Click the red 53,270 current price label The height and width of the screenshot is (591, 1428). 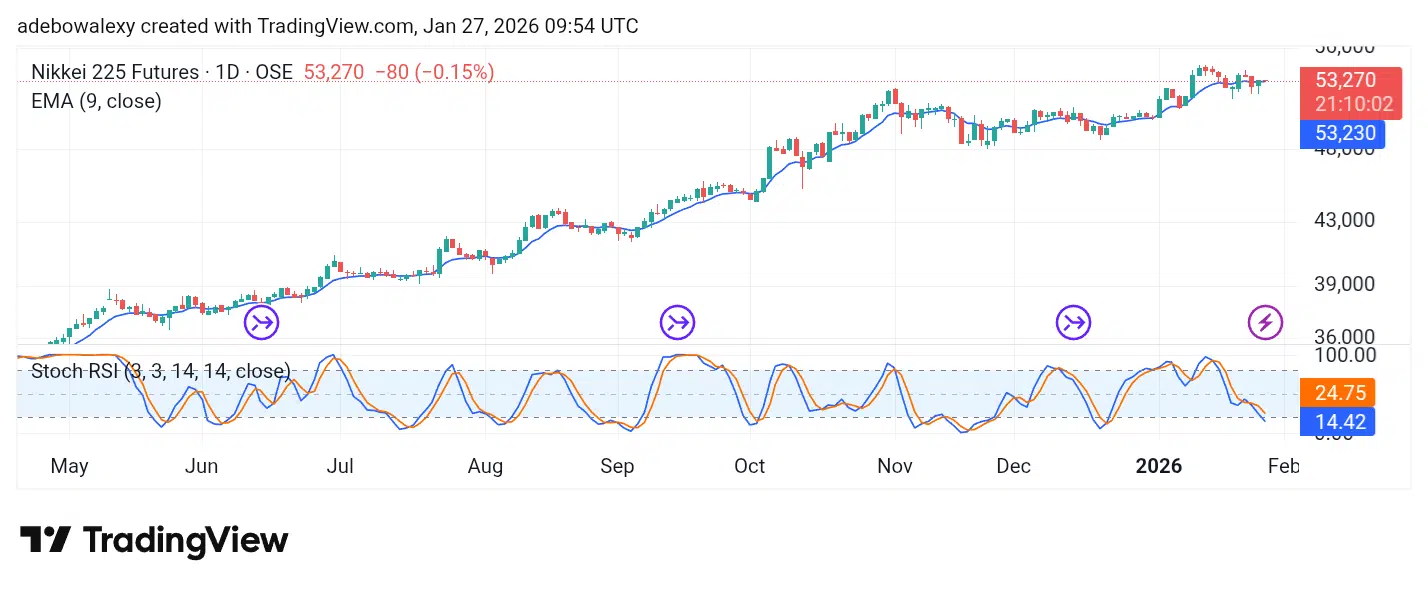coord(1345,81)
